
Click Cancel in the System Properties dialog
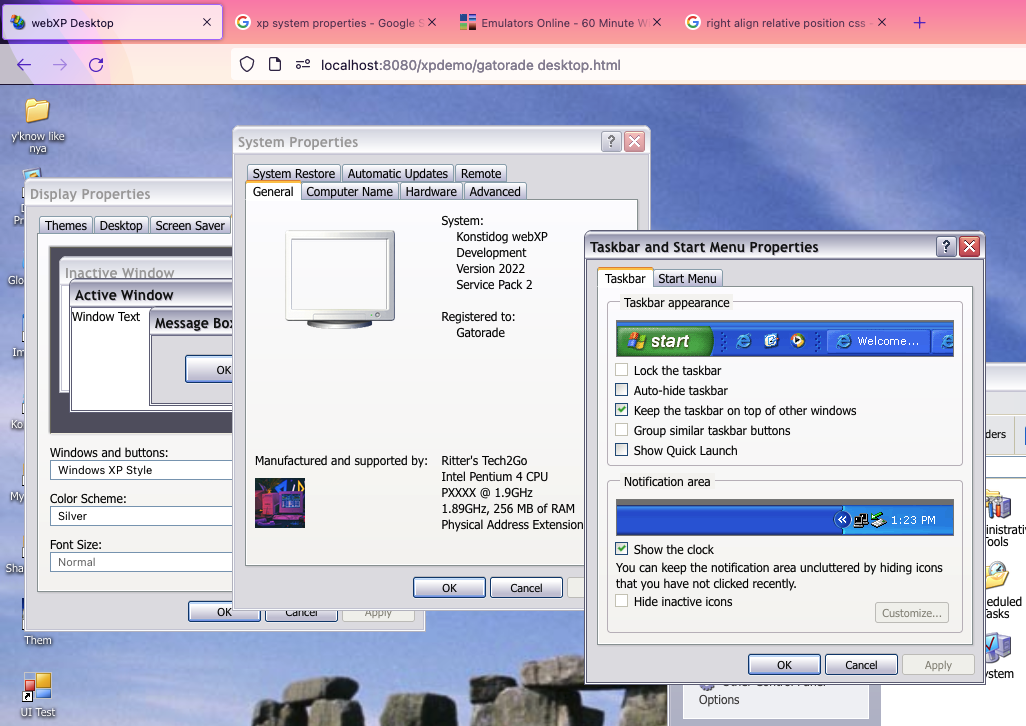coord(526,588)
